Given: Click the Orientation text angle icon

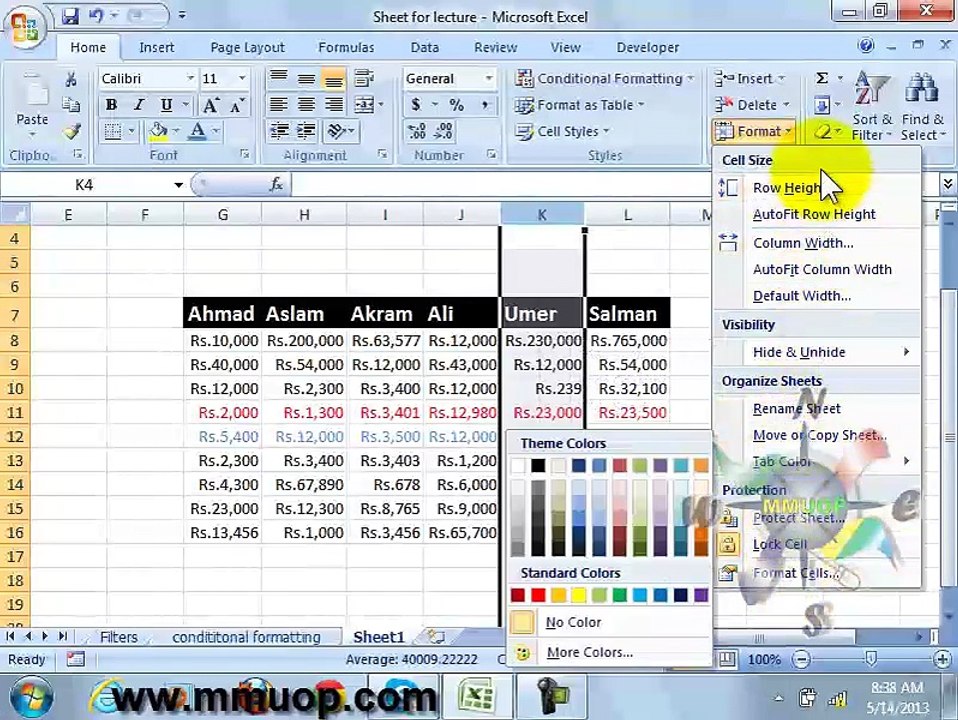Looking at the screenshot, I should coord(336,131).
